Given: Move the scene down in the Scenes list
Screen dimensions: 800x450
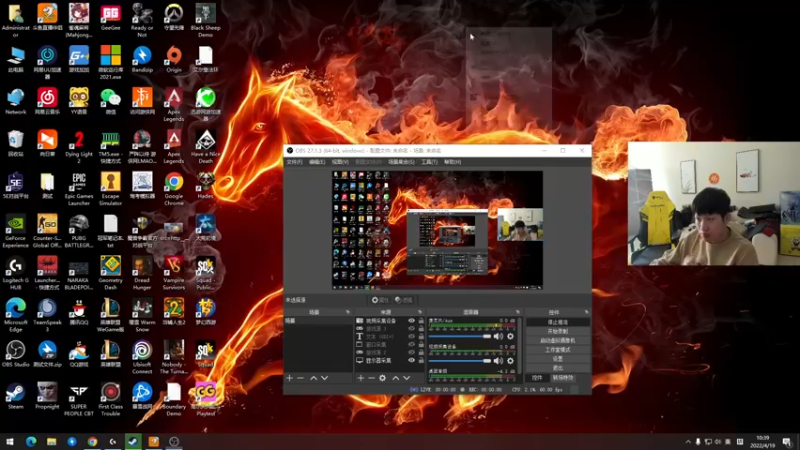Looking at the screenshot, I should pos(324,378).
